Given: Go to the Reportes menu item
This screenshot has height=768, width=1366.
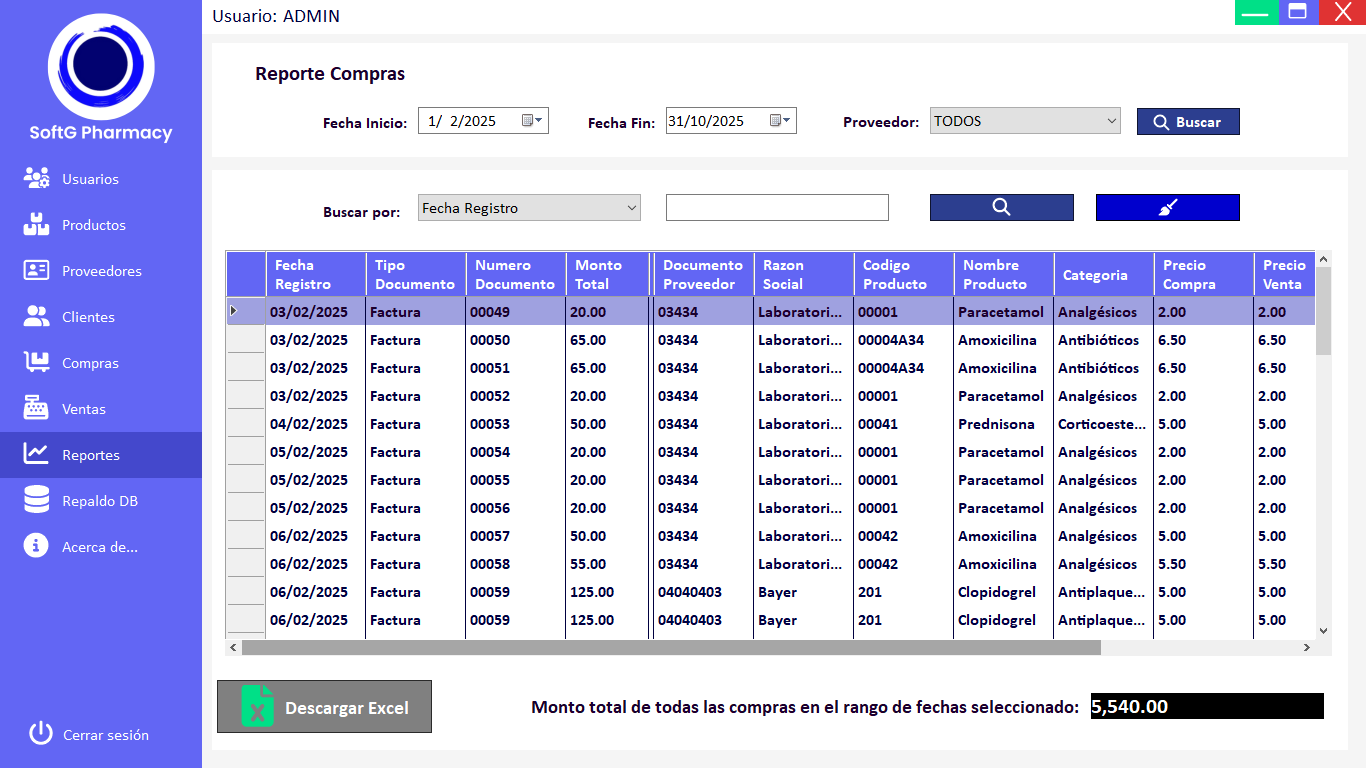Looking at the screenshot, I should tap(91, 455).
